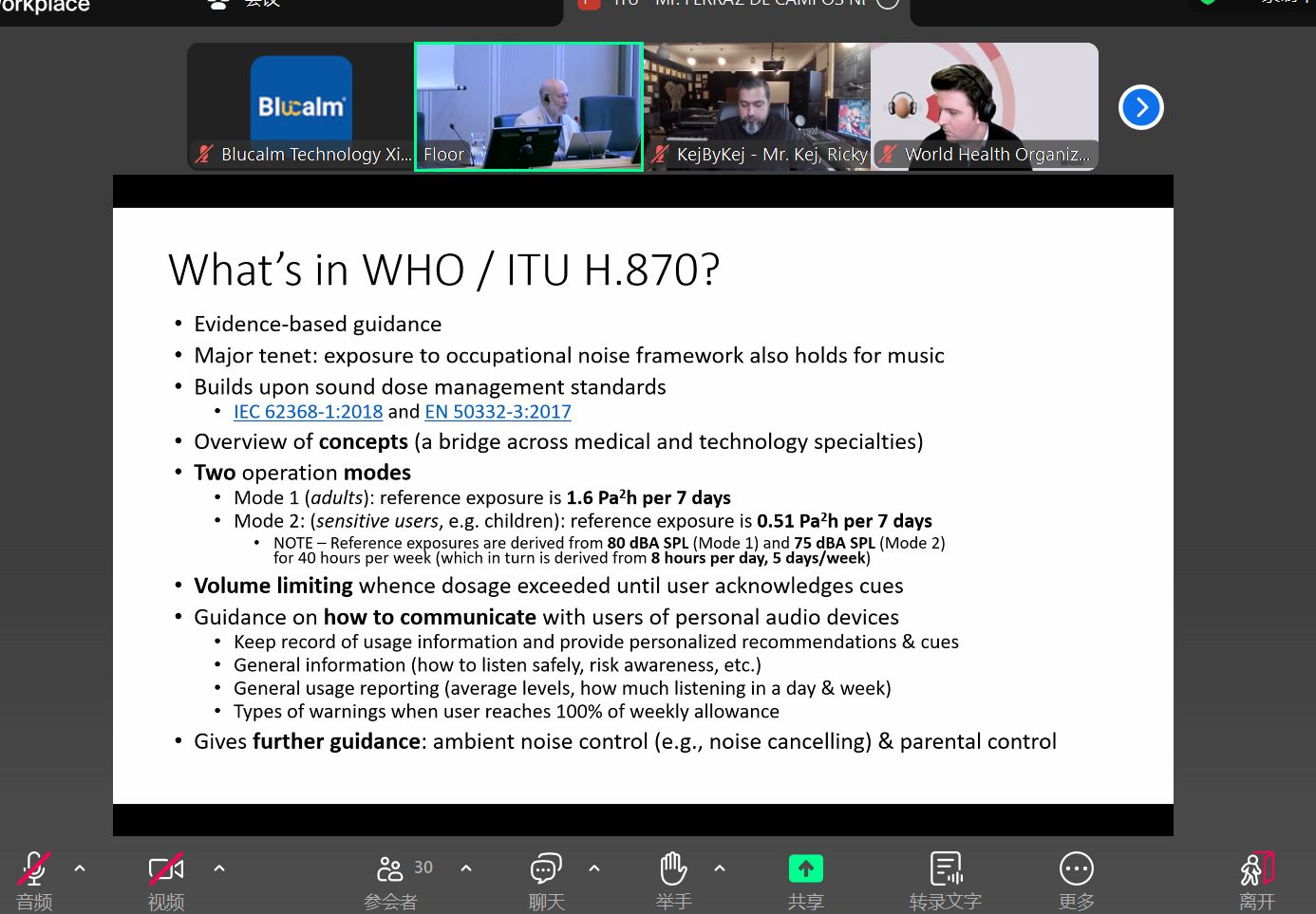Expand reactions arrow beside 举手

click(720, 867)
